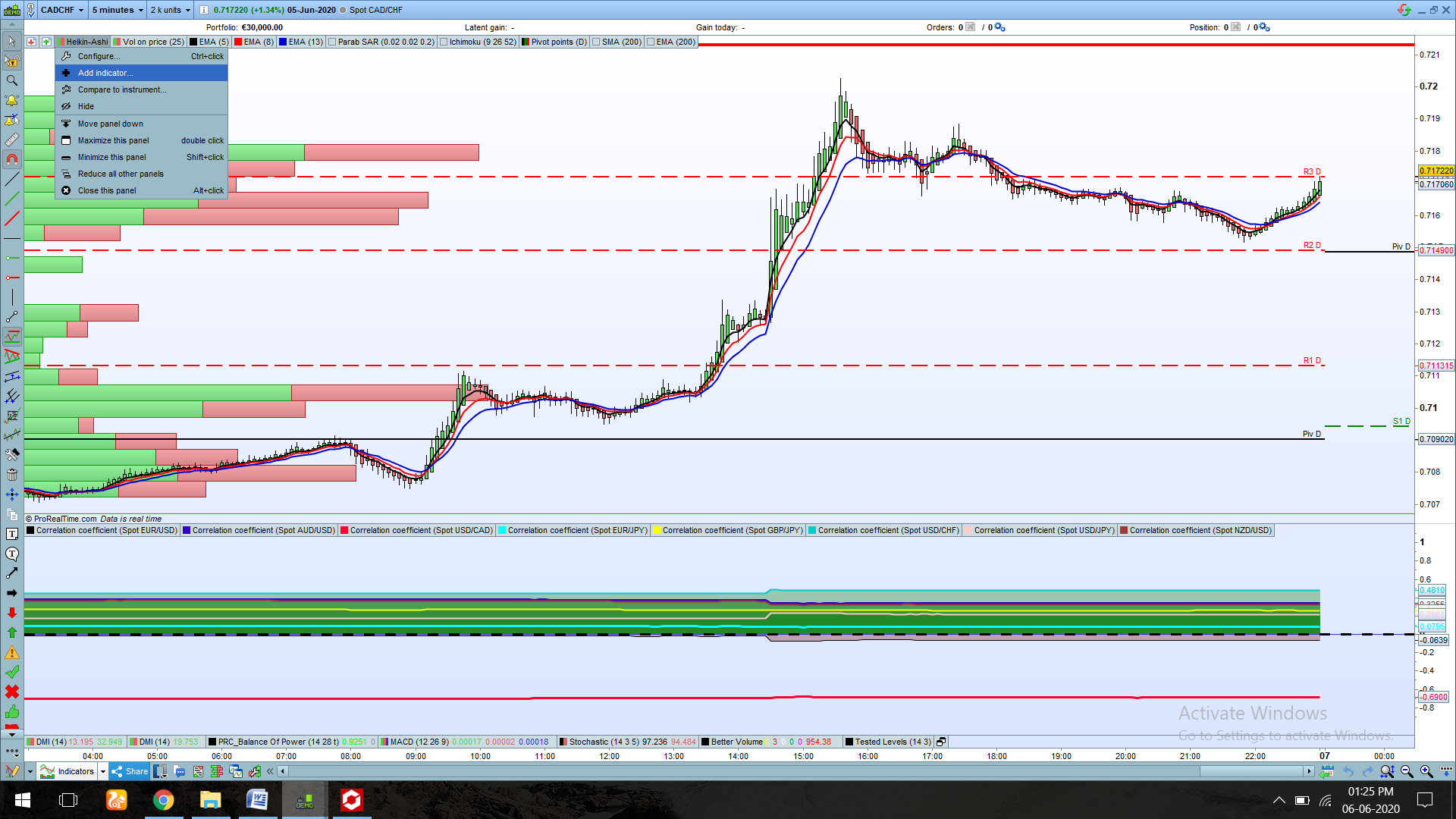Open the 5 minutes timeframe dropdown

(x=118, y=10)
